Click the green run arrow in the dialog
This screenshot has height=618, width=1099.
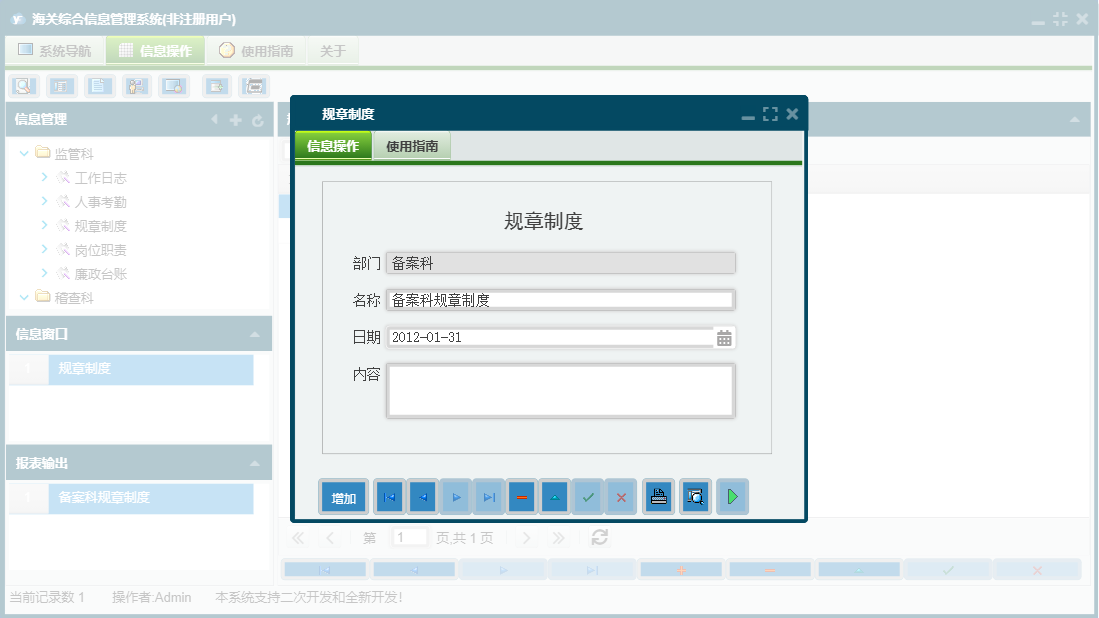[x=732, y=496]
